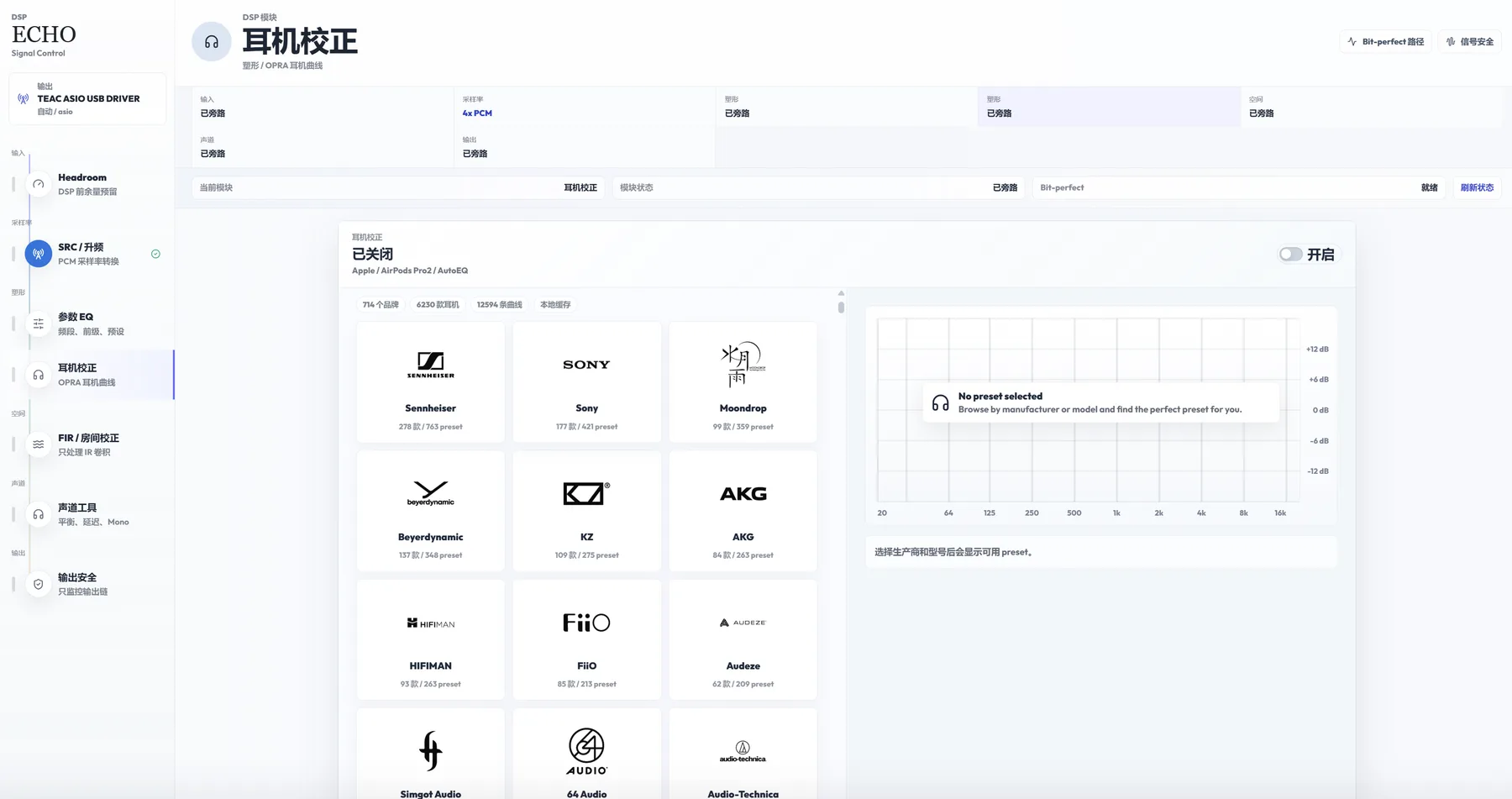Select the Audeze brand logo

743,623
